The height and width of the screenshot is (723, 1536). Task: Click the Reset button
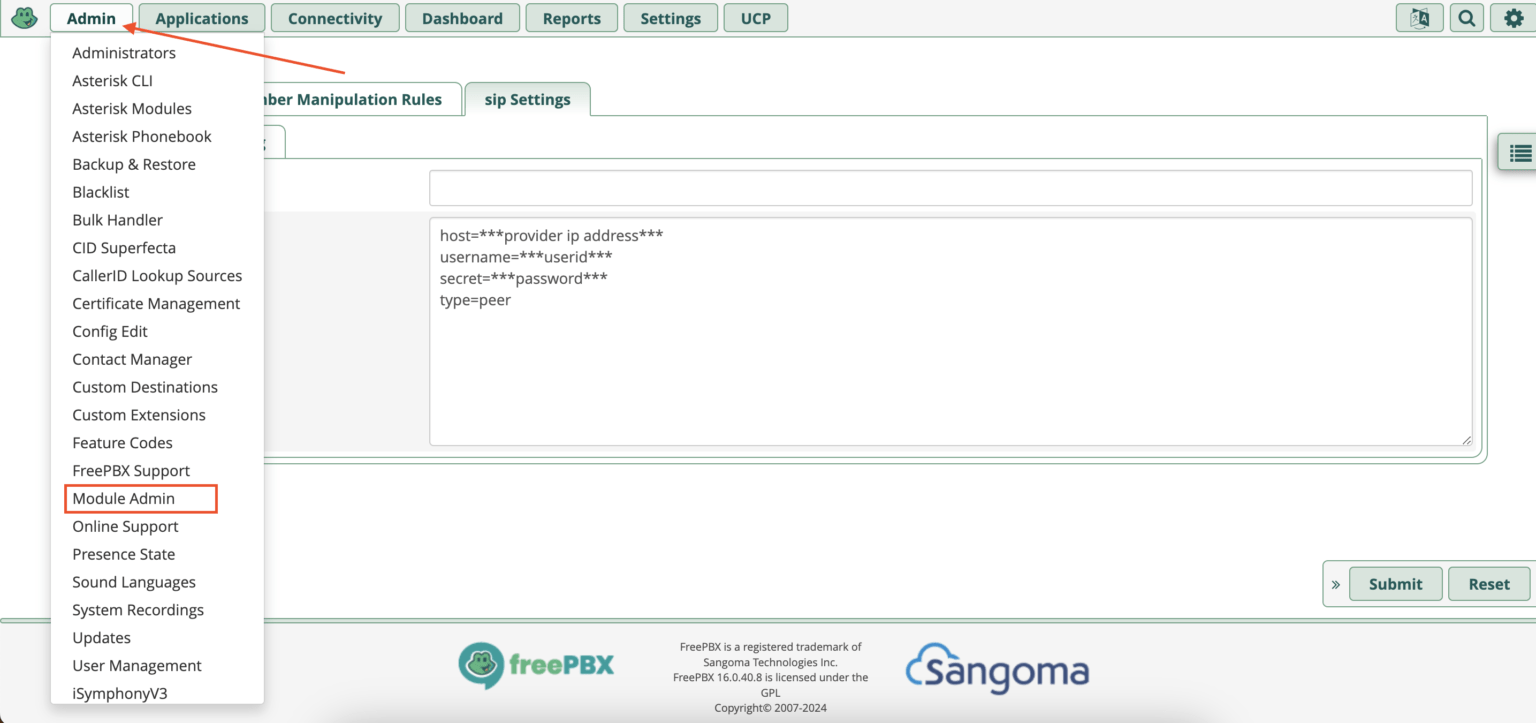click(x=1489, y=584)
